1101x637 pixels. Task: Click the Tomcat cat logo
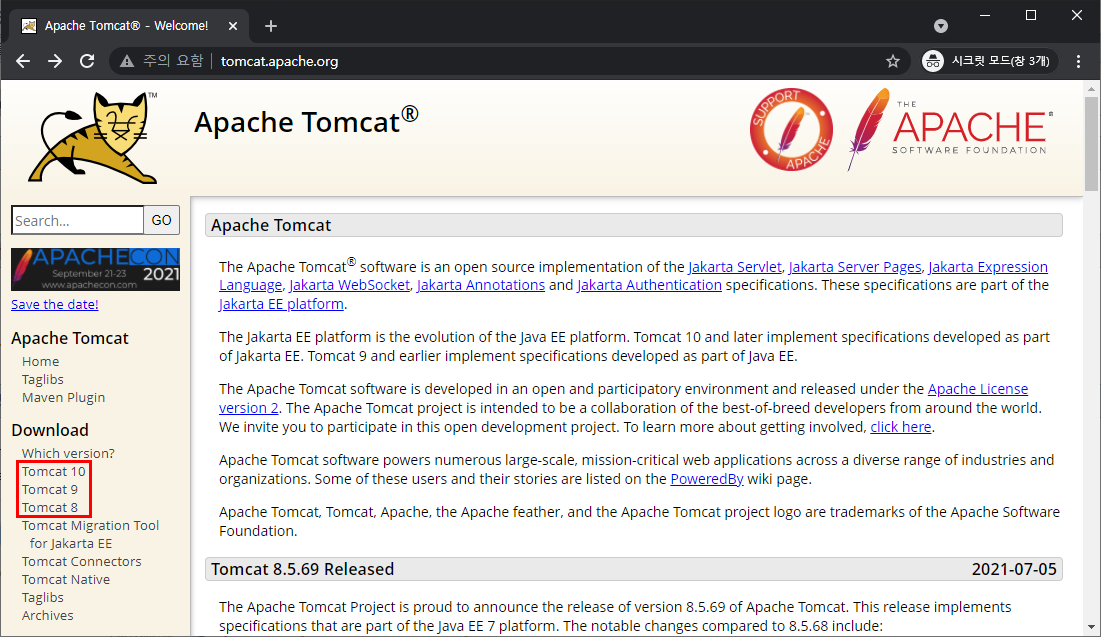coord(94,138)
